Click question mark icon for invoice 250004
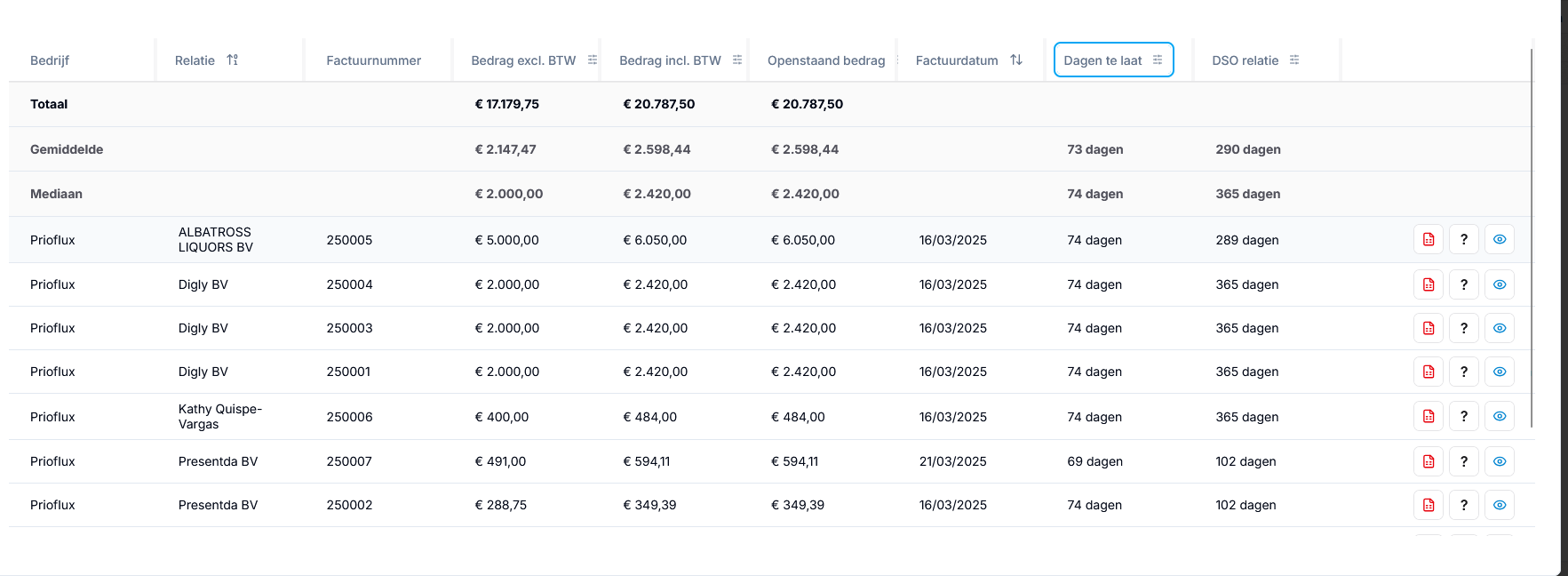Image resolution: width=1568 pixels, height=576 pixels. click(x=1464, y=284)
